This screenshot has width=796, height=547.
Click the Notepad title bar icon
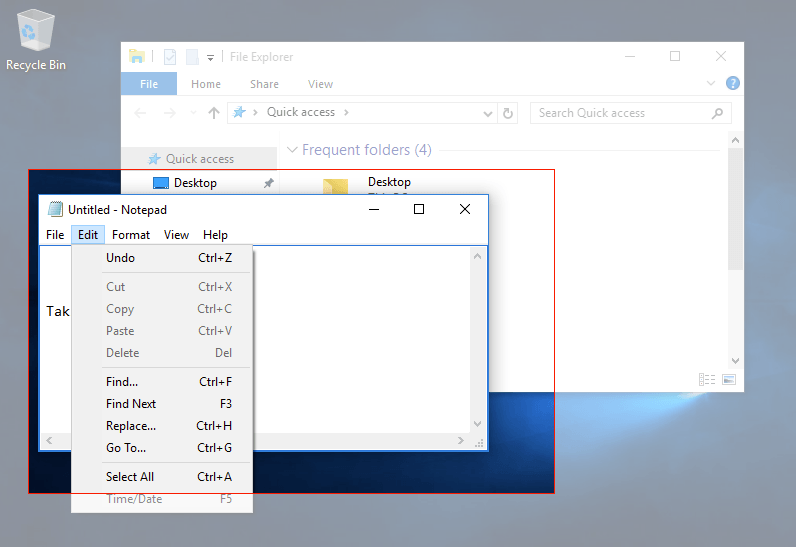pos(55,210)
